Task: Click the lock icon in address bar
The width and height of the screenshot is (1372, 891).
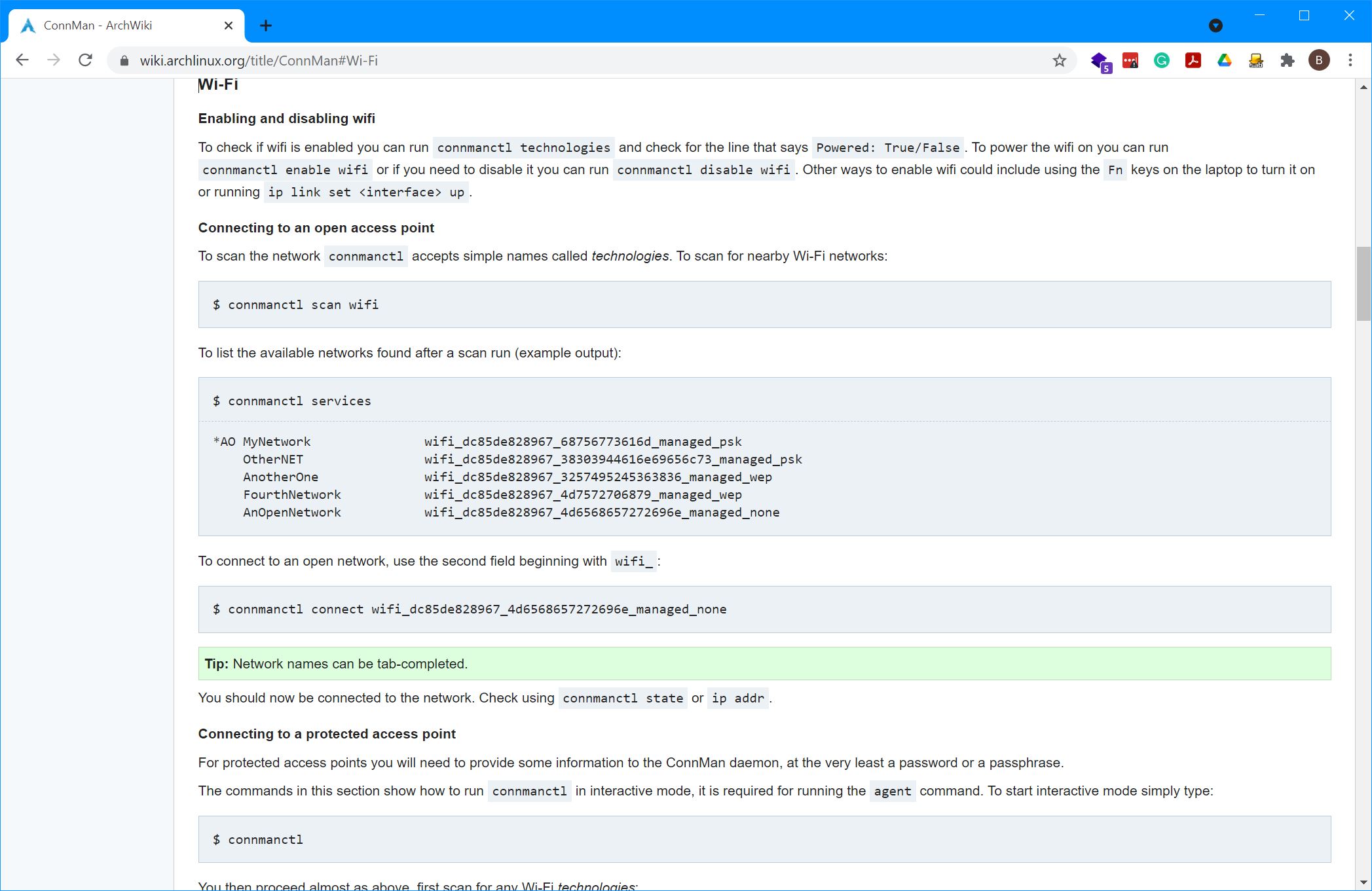Action: point(124,61)
